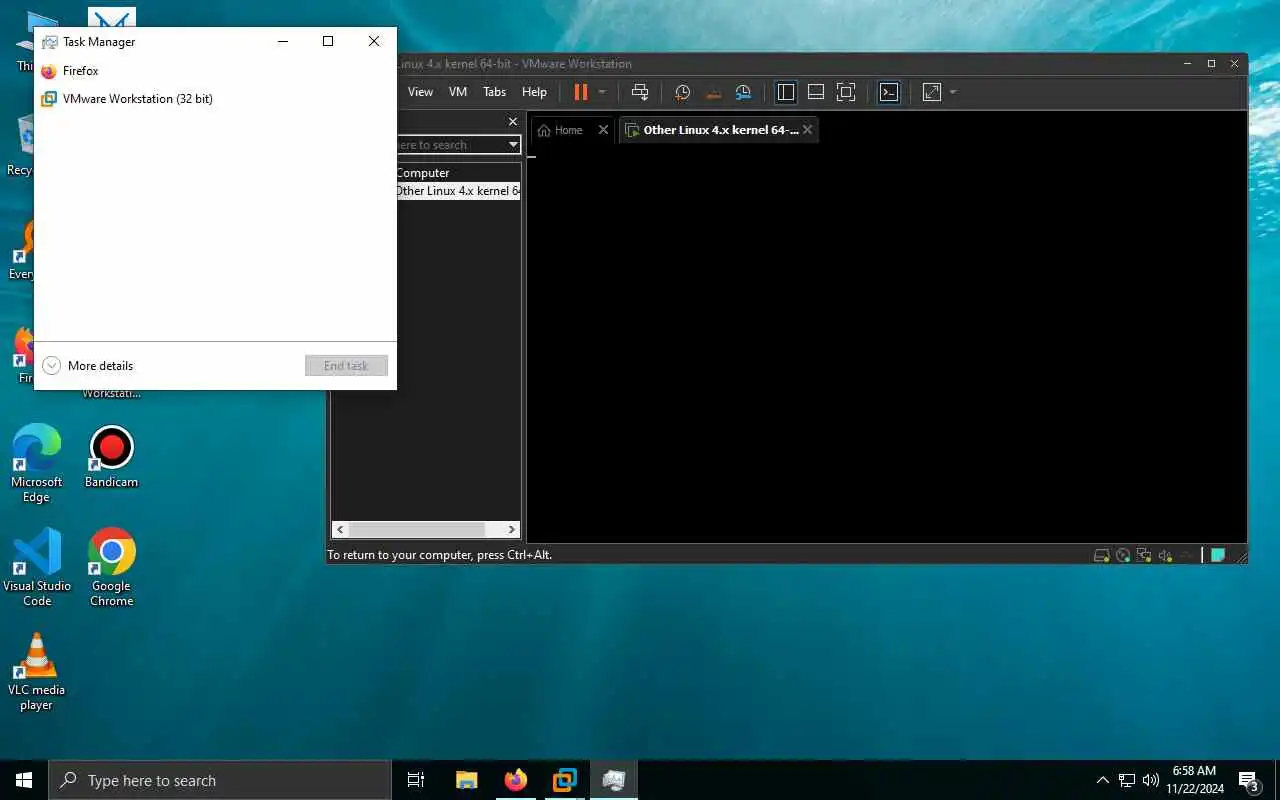Image resolution: width=1280 pixels, height=800 pixels.
Task: Open the snapshot manager icon
Action: click(743, 92)
